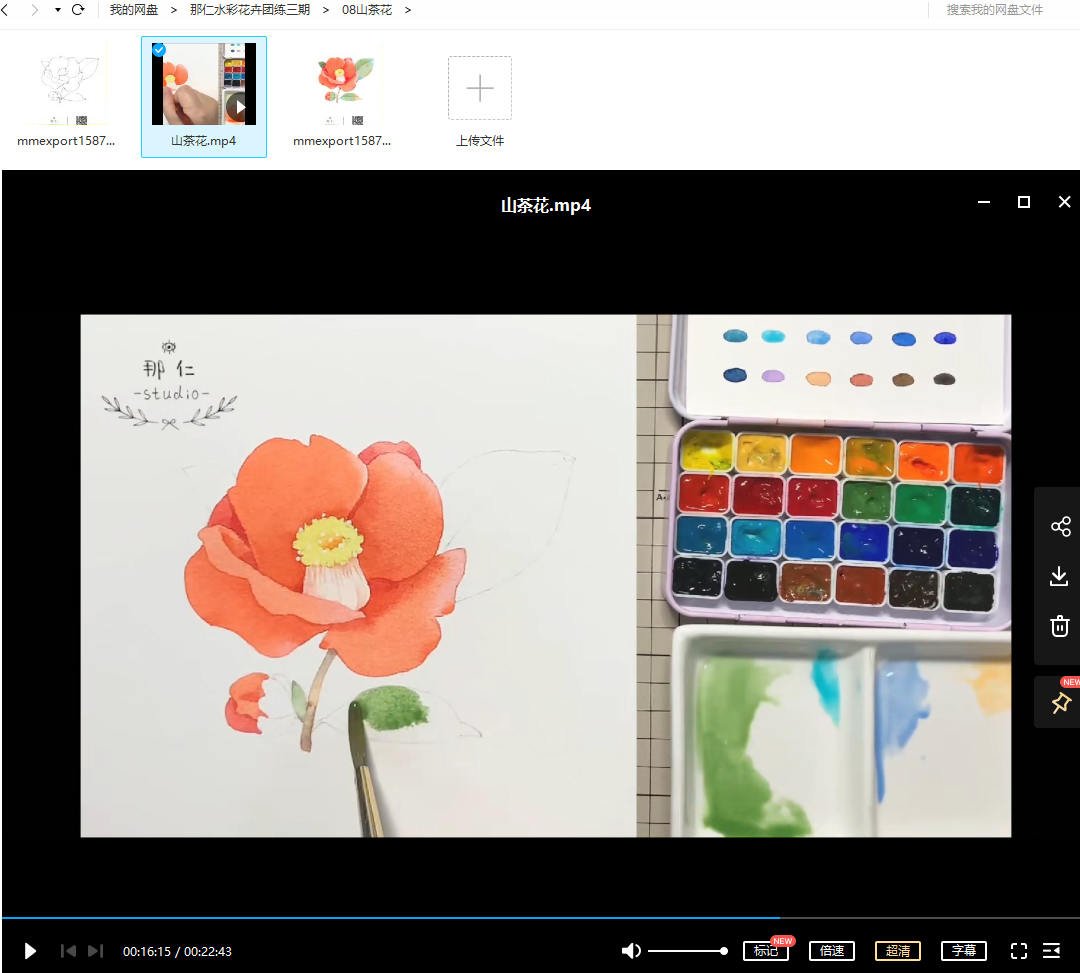
Task: Click the 标记 mark button
Action: [765, 951]
